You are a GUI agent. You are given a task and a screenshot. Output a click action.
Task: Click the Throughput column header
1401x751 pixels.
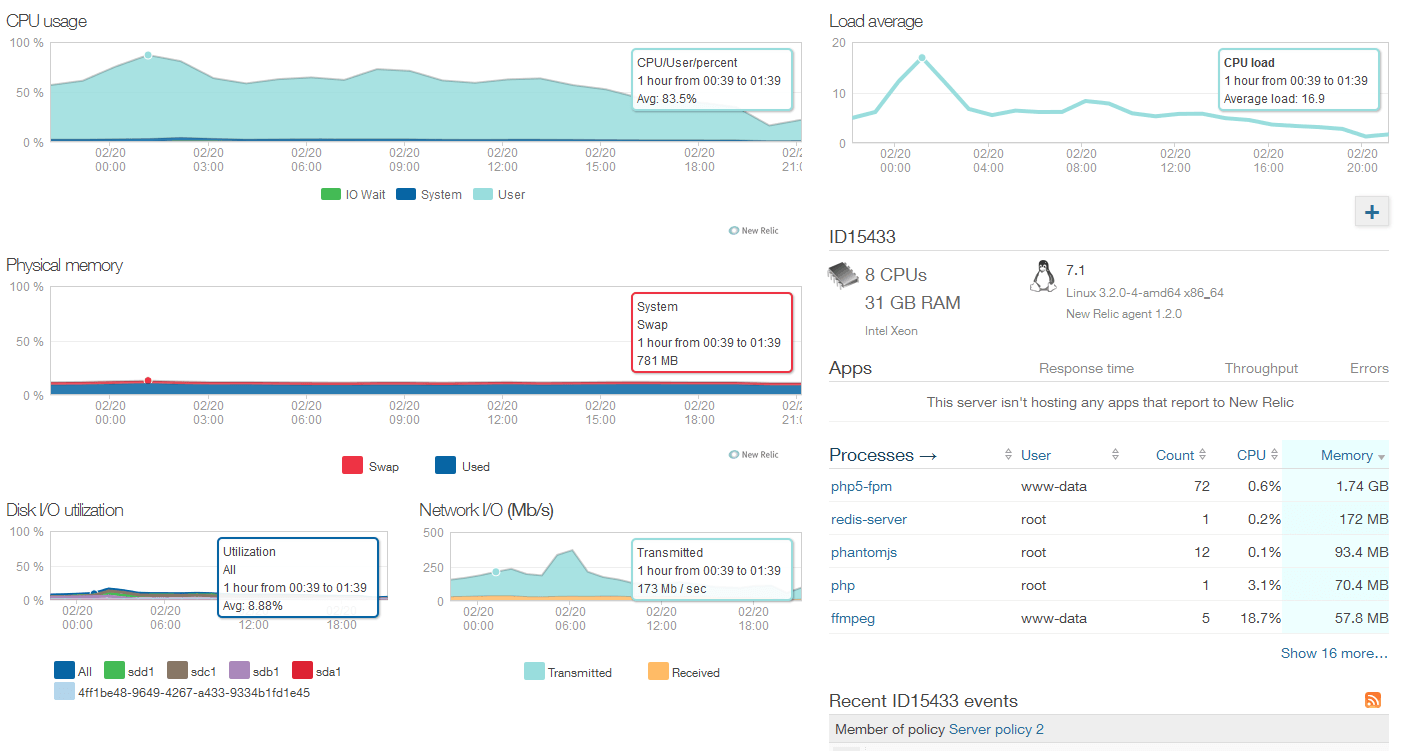click(x=1261, y=368)
